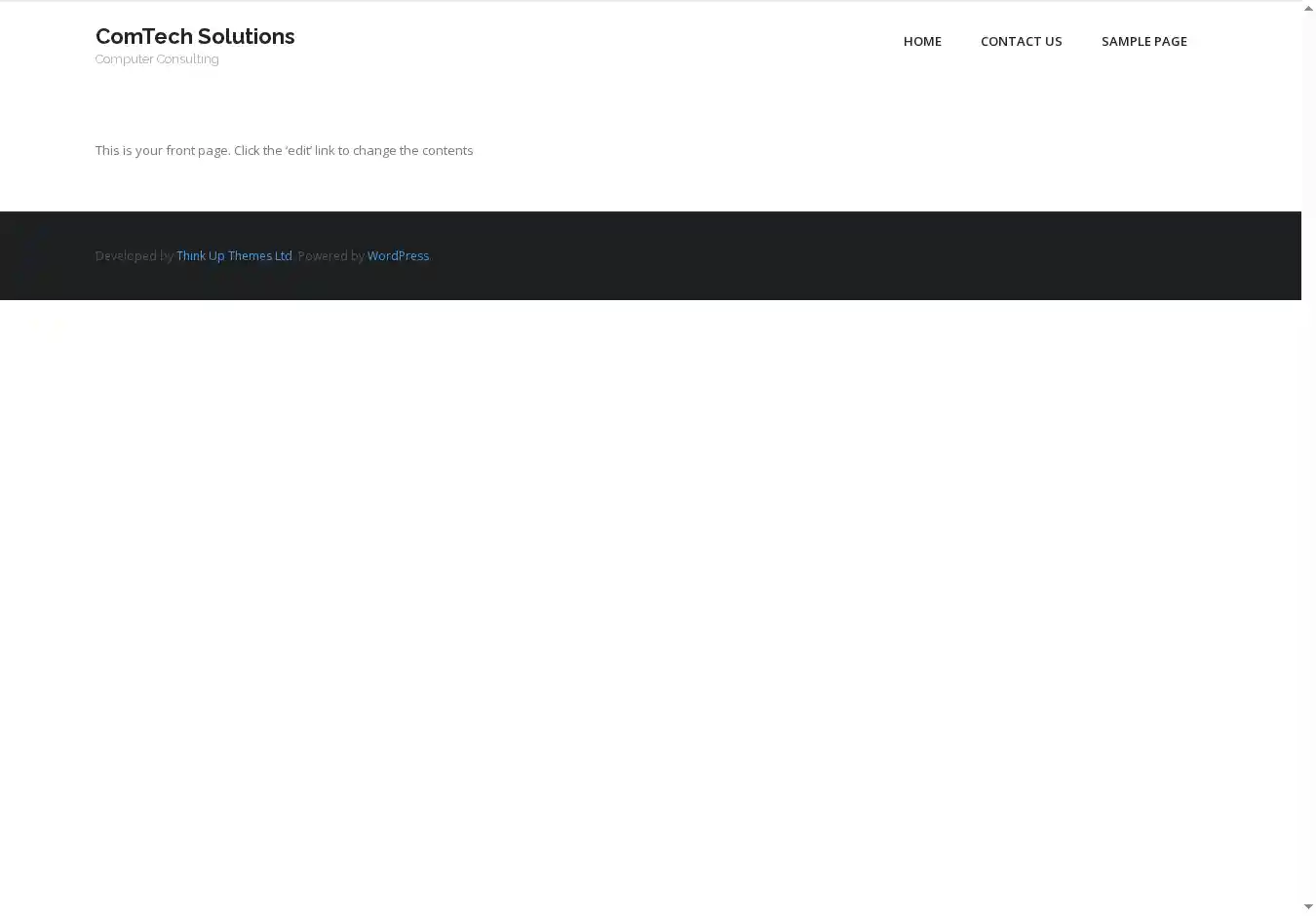Image resolution: width=1316 pixels, height=916 pixels.
Task: Click the vertical scrollbar track
Action: 1308,487
